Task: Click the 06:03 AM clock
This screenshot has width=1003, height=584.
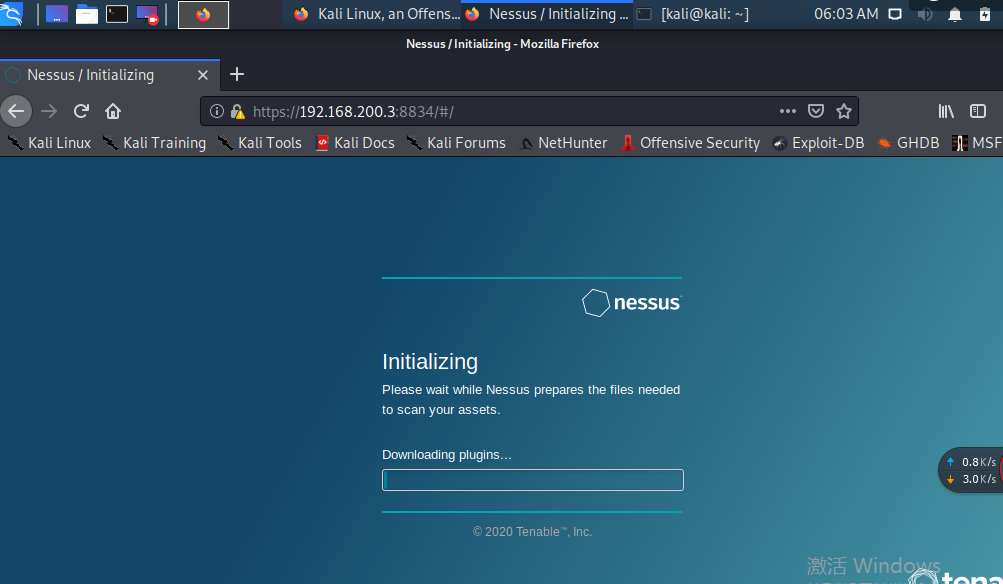Action: click(846, 14)
